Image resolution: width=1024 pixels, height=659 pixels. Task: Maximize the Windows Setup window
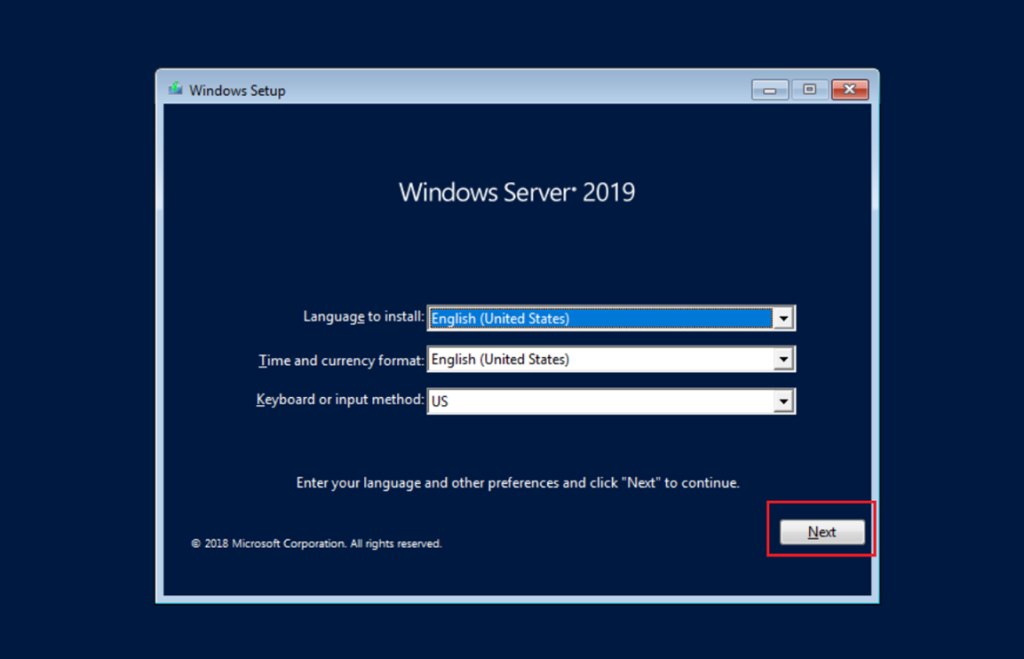(x=809, y=90)
